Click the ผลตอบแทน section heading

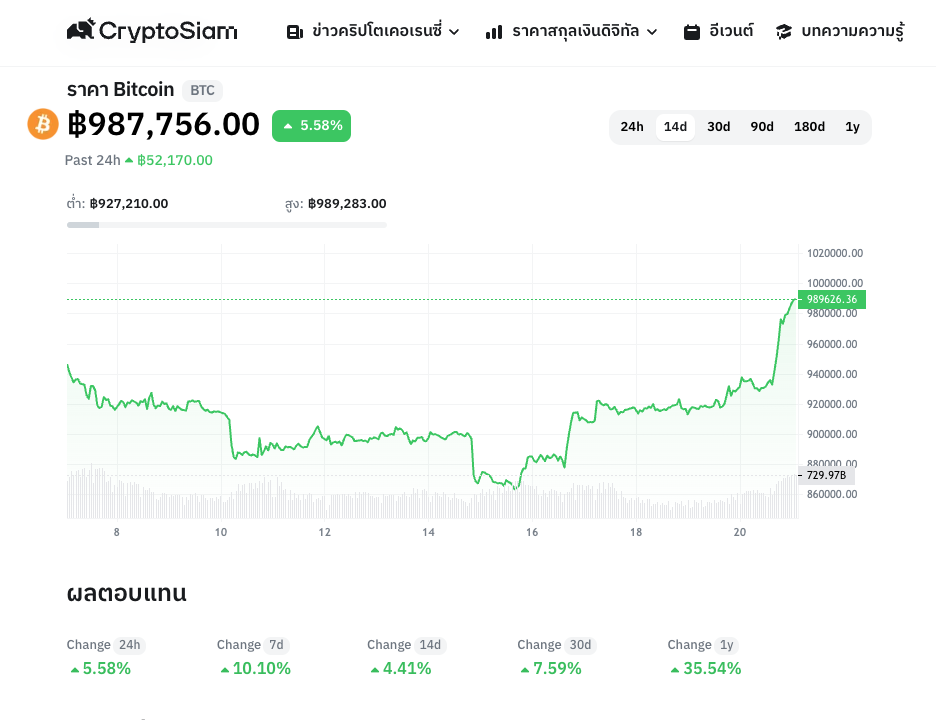pos(127,593)
